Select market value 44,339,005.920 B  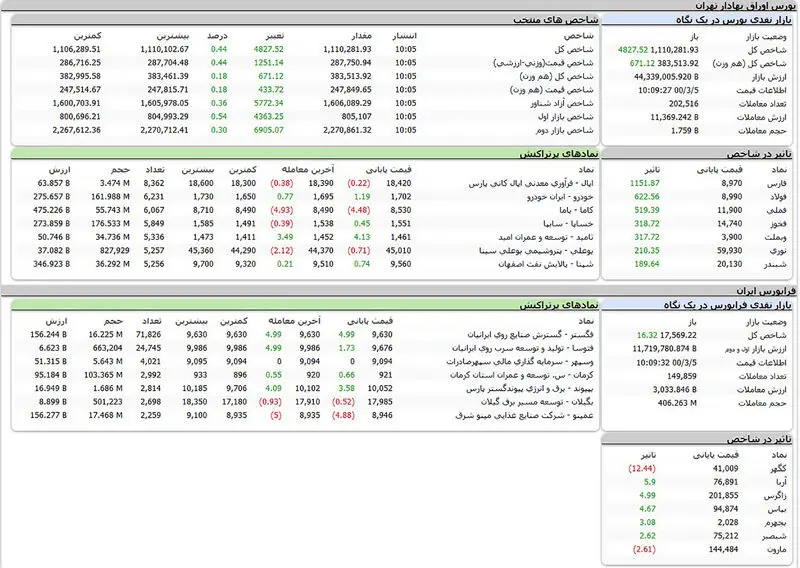pos(666,77)
